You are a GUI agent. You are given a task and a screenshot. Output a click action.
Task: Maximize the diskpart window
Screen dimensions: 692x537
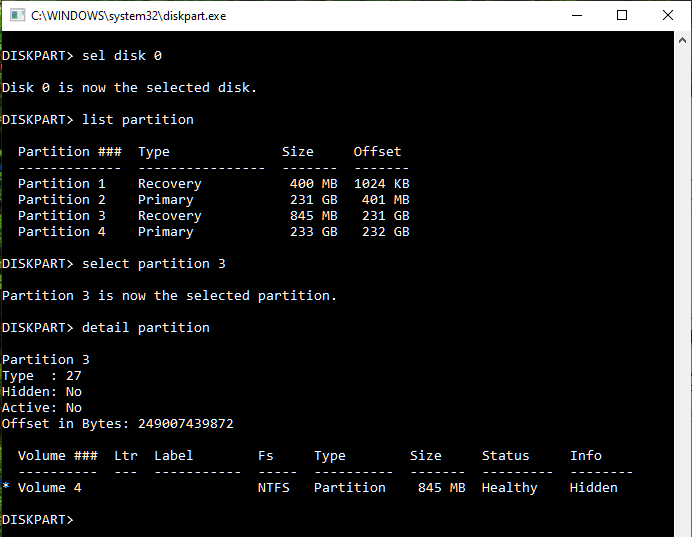622,15
